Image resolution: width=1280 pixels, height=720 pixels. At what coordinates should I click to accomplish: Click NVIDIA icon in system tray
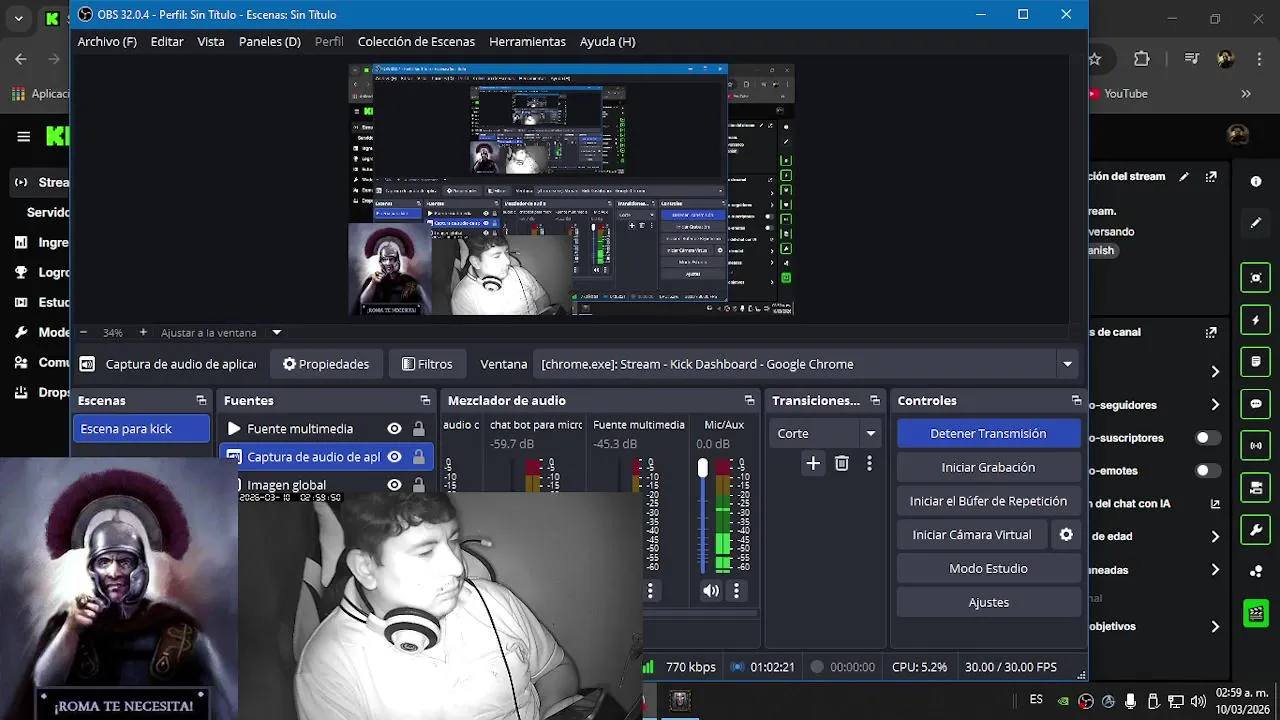1064,701
